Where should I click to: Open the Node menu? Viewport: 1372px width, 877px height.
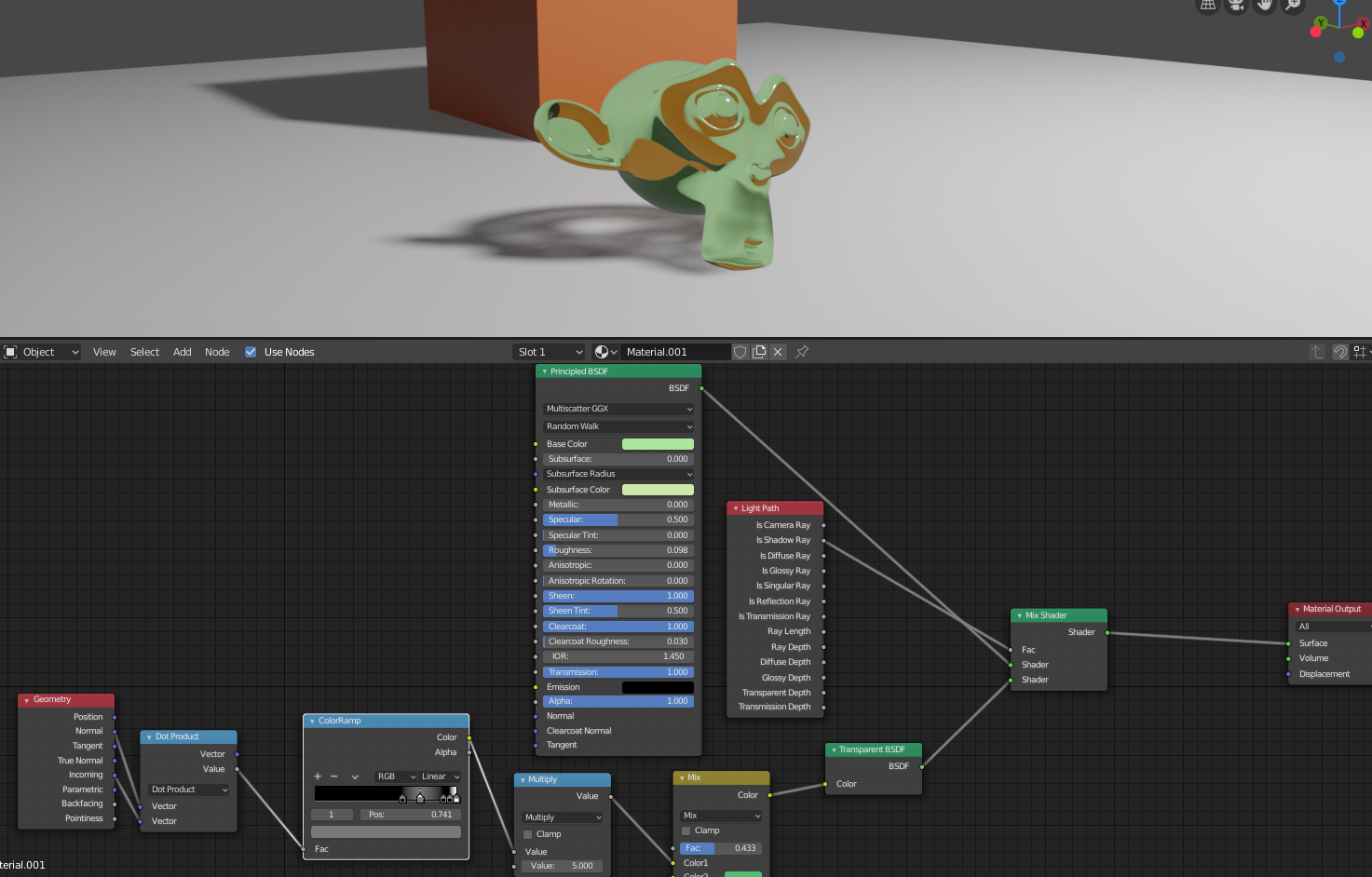(x=217, y=352)
